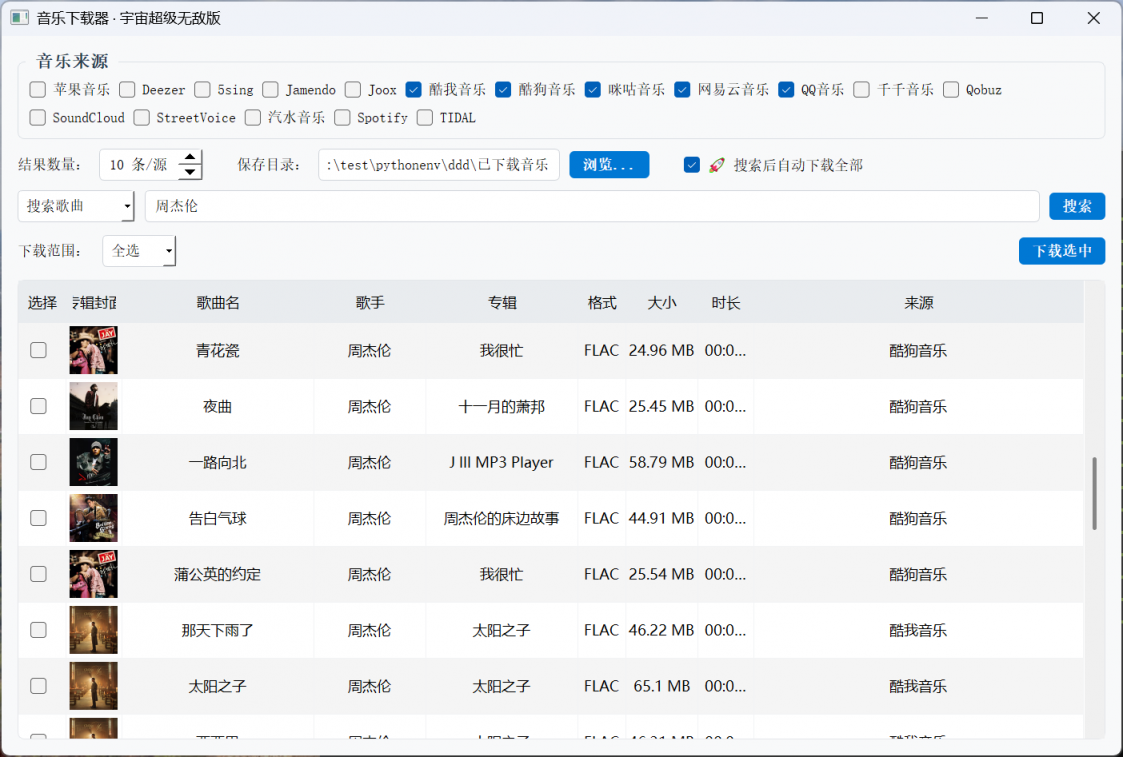Click album cover thumbnail for 夜曲
The width and height of the screenshot is (1123, 757).
tap(93, 407)
